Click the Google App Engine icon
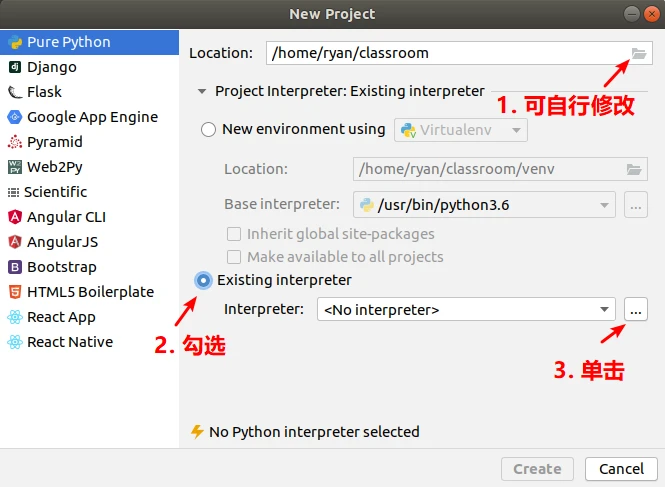665x487 pixels. [x=15, y=117]
